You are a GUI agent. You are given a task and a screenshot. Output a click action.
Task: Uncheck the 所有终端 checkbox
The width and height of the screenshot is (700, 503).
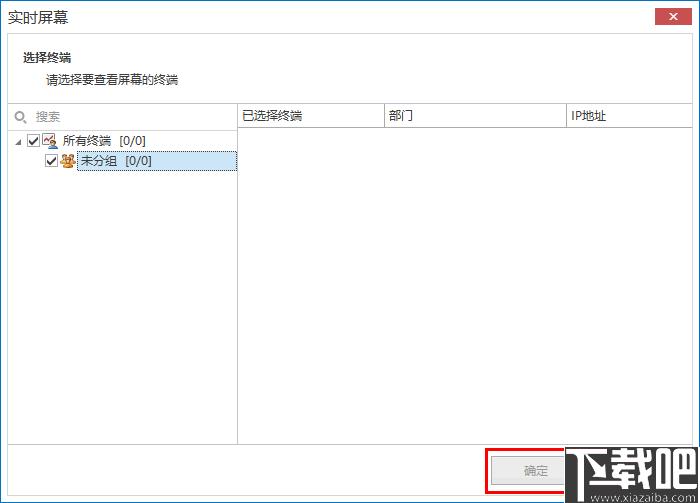coord(33,141)
